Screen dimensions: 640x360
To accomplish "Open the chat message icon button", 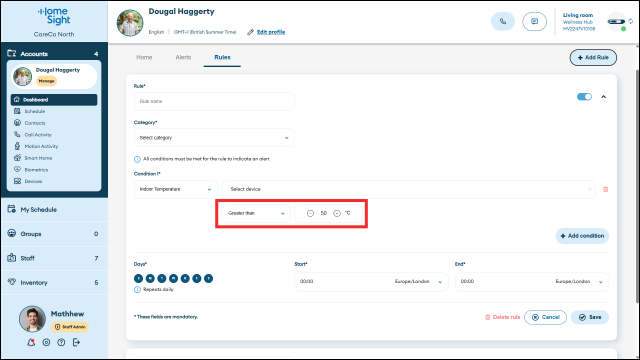I will click(x=534, y=22).
